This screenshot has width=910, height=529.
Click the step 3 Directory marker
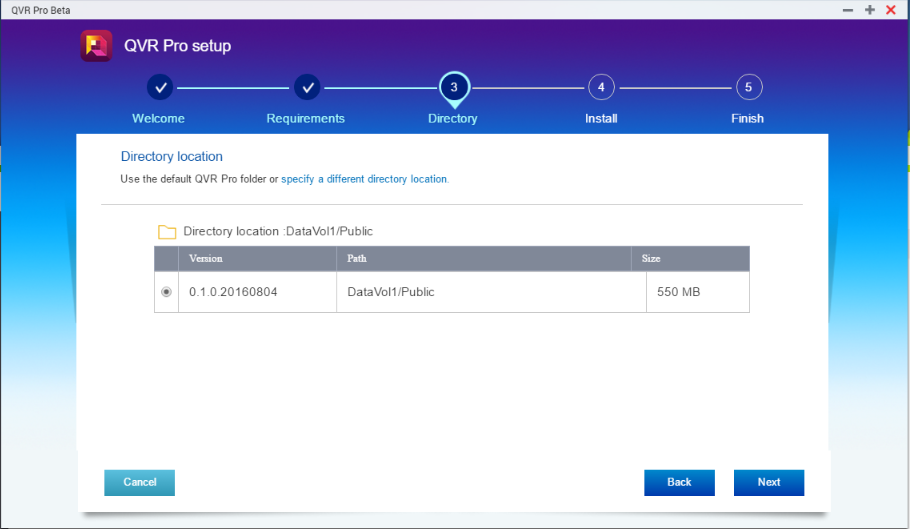click(454, 89)
